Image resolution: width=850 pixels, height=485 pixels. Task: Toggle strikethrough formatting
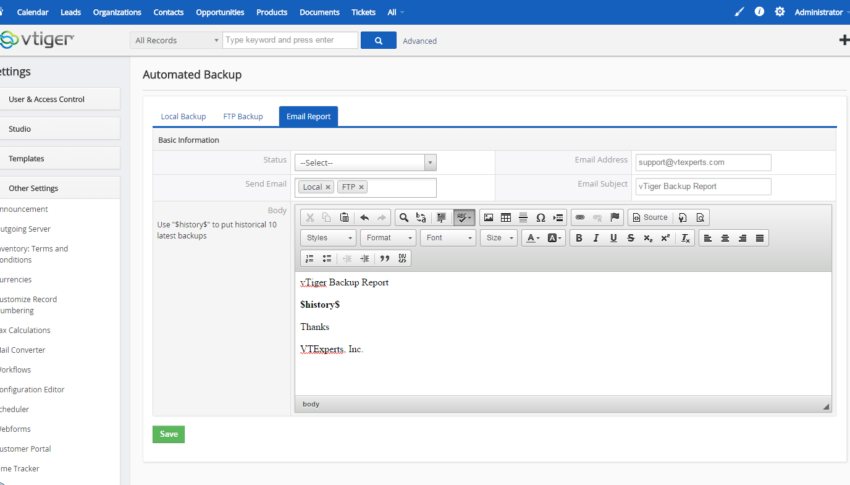click(x=631, y=238)
